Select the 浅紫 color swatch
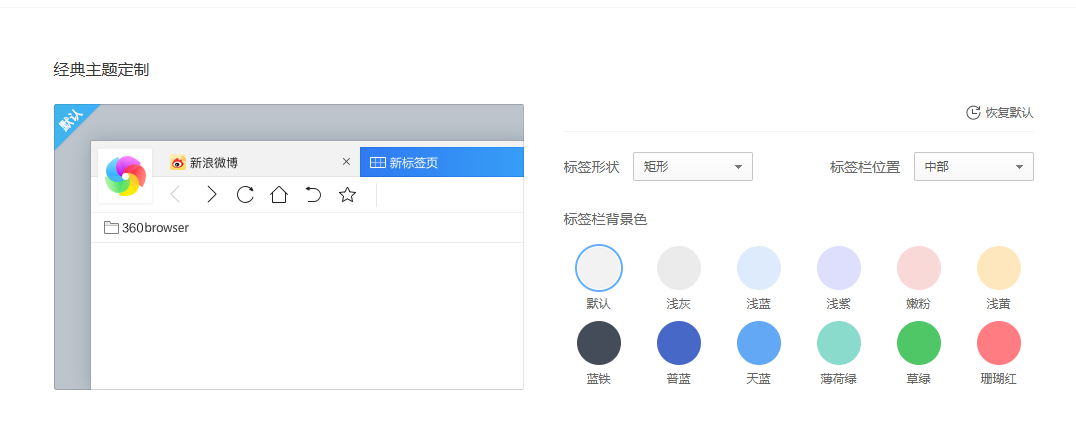 [839, 268]
